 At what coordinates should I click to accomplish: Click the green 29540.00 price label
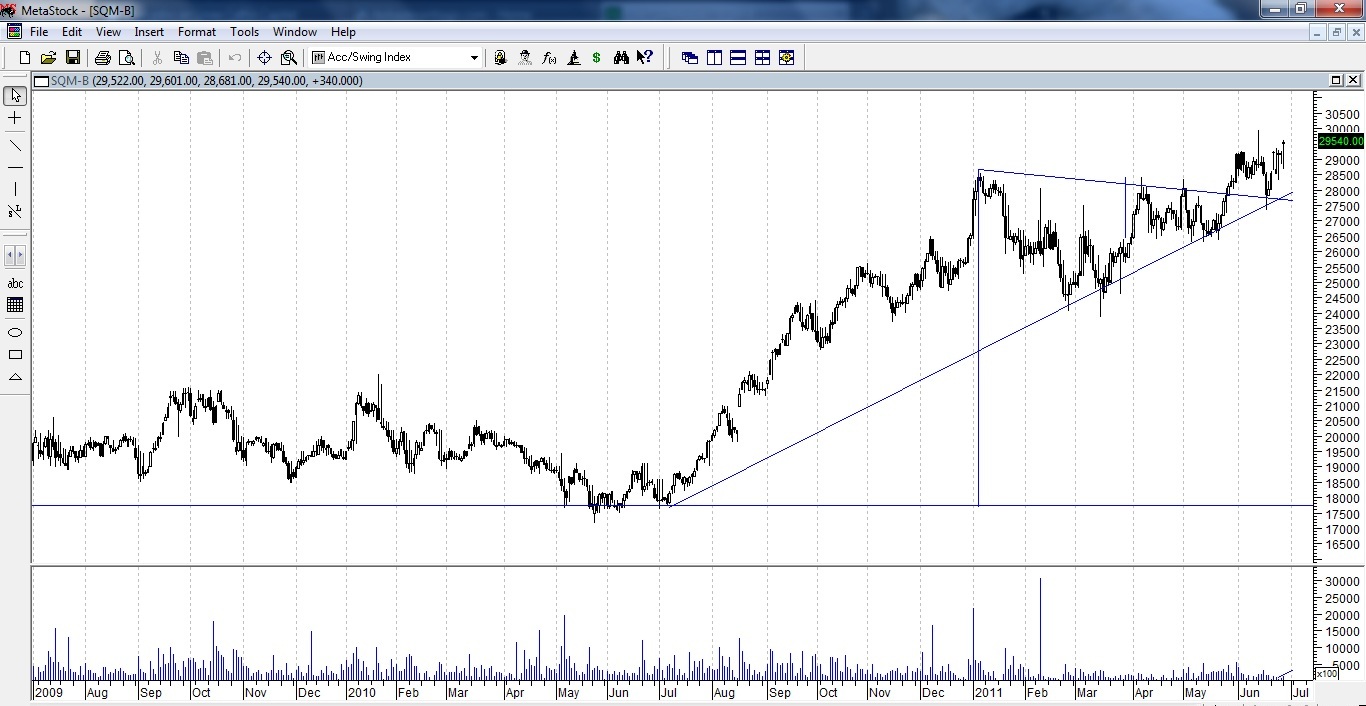click(1340, 142)
